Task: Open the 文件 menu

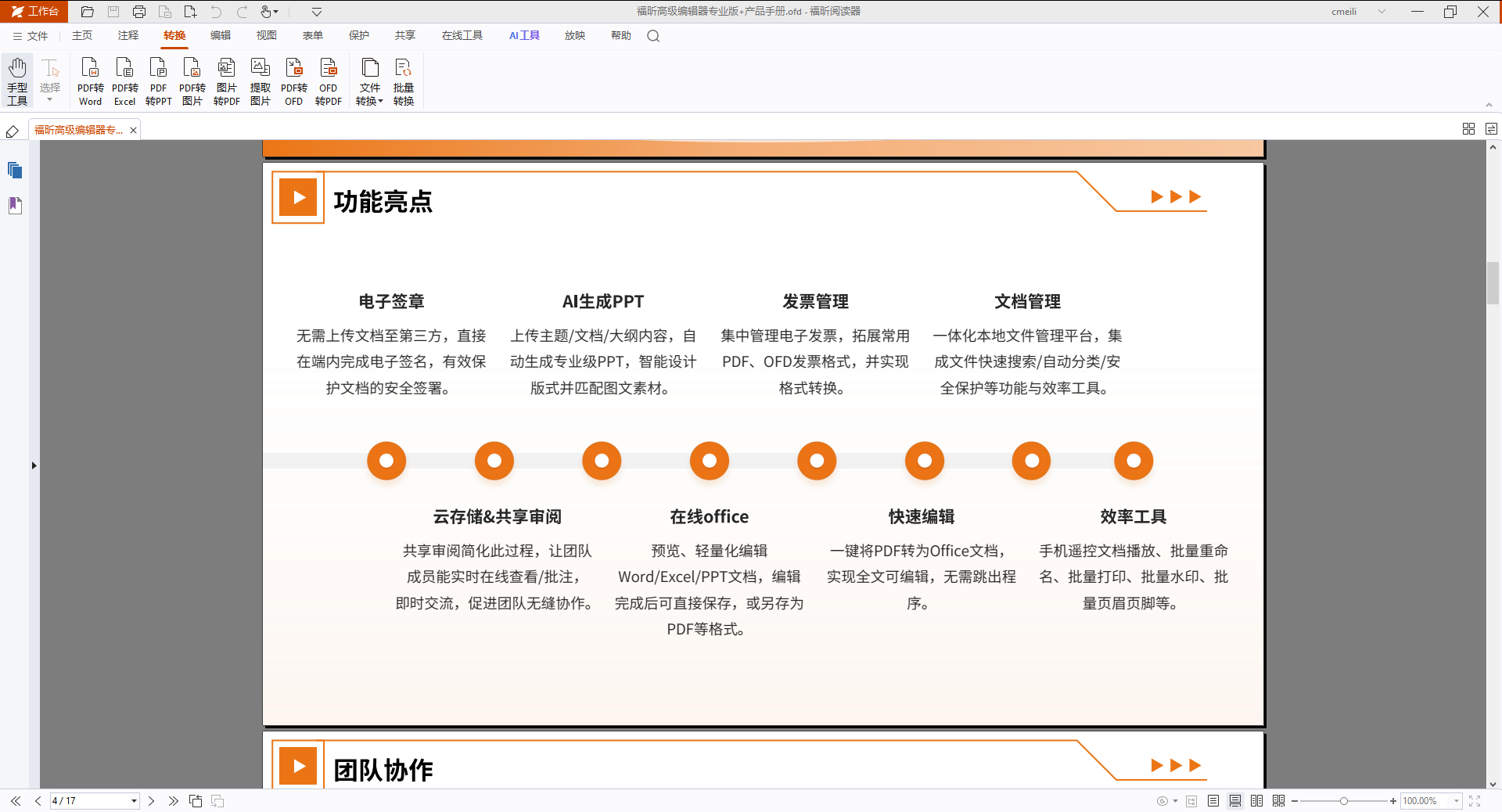Action: tap(31, 36)
